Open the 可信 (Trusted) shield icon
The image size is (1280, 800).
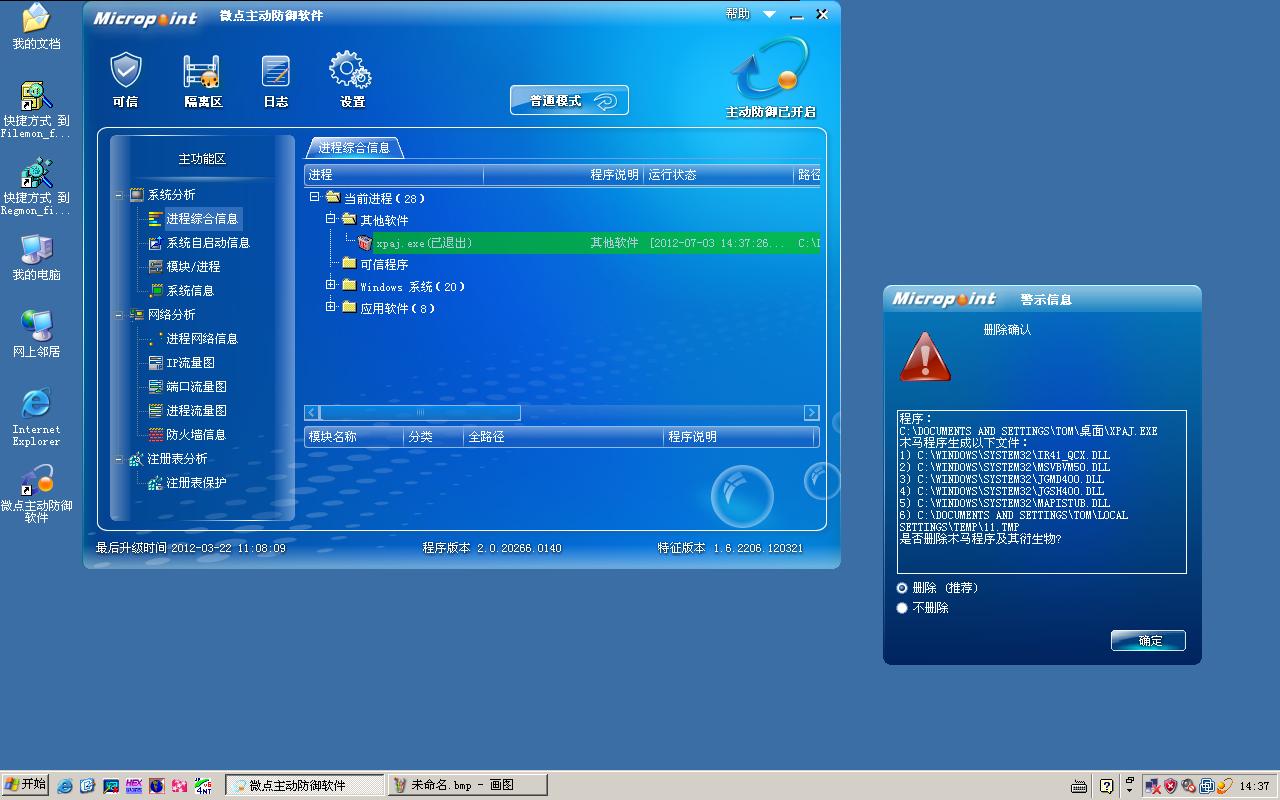point(125,73)
